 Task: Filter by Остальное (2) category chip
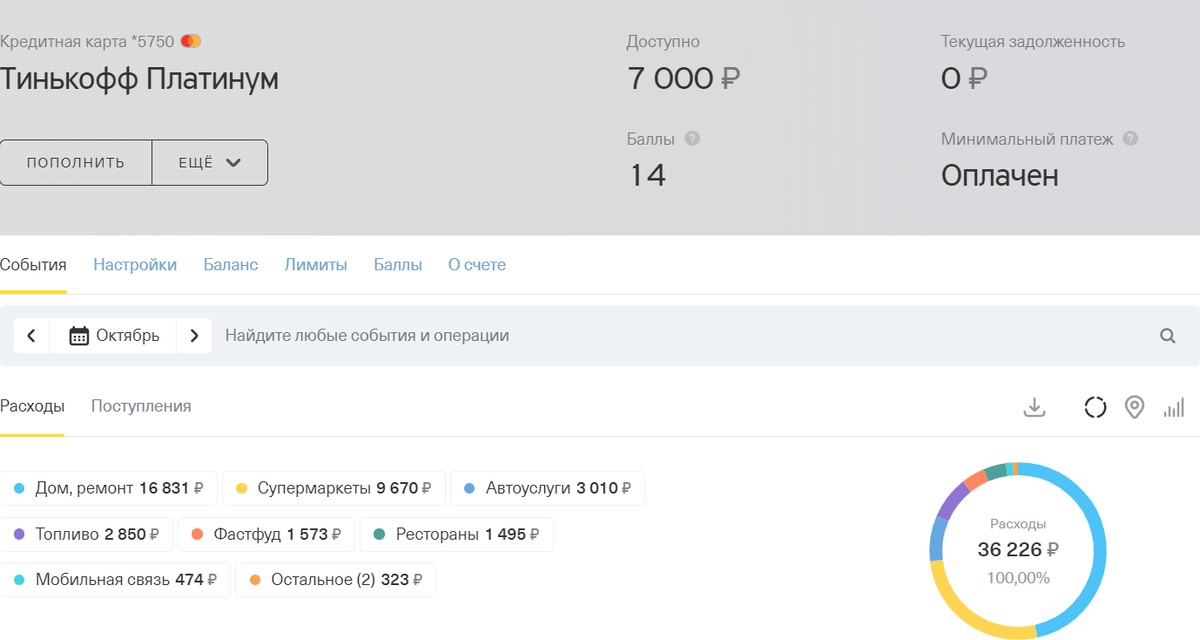(335, 579)
